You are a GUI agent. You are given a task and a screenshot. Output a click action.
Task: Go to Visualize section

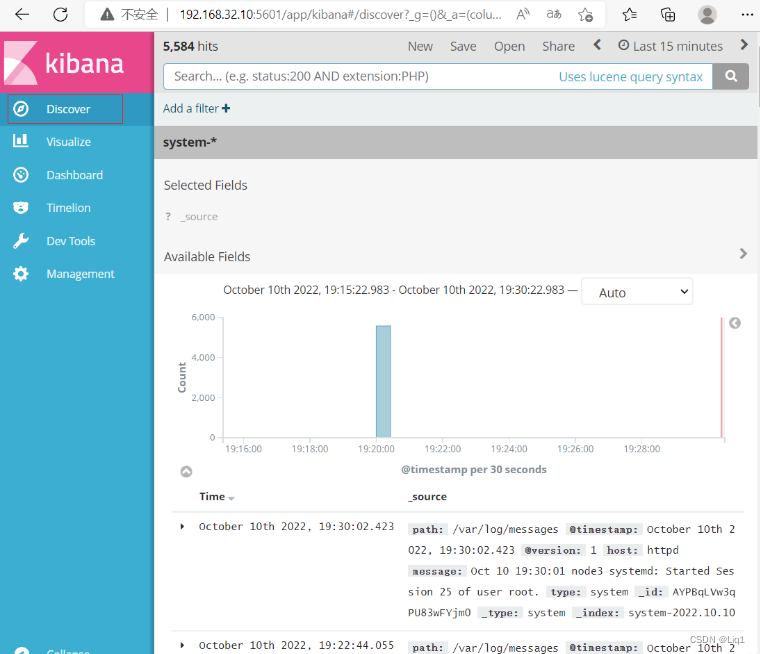(68, 142)
